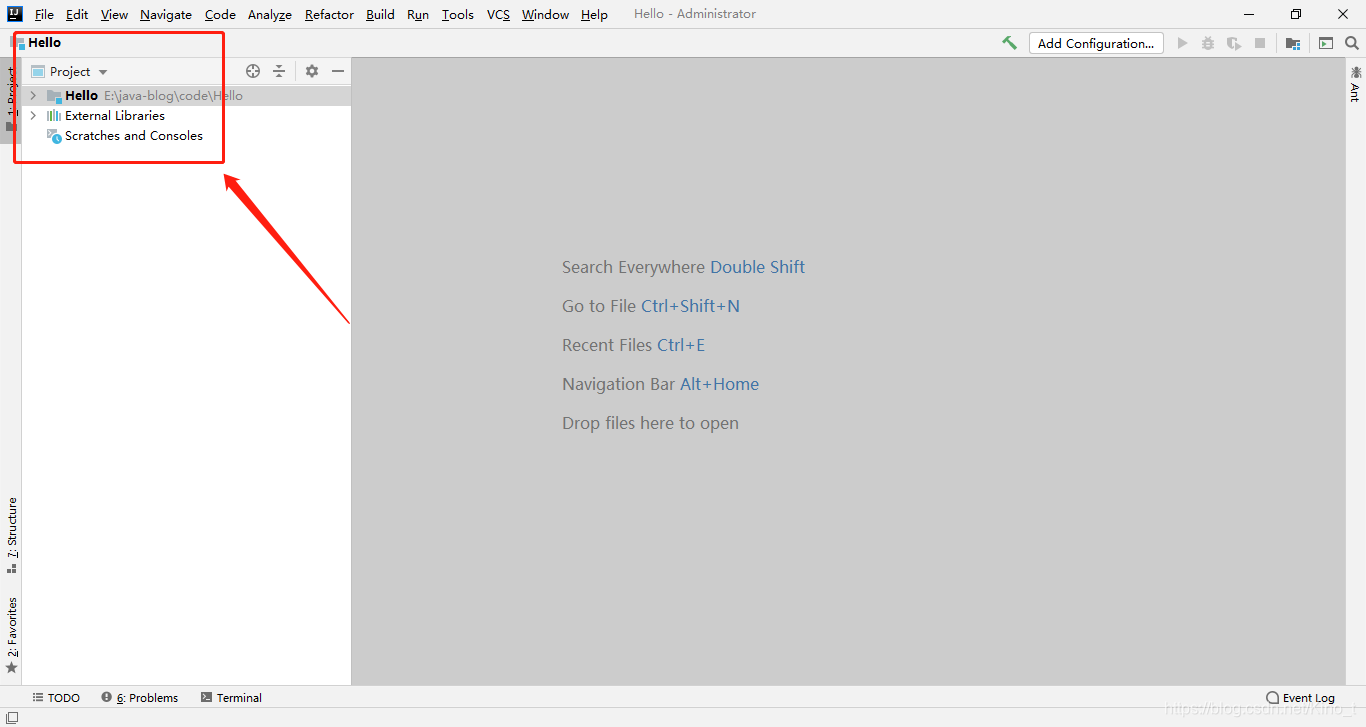Image resolution: width=1366 pixels, height=727 pixels.
Task: Toggle the 1: Project side tab
Action: [11, 100]
